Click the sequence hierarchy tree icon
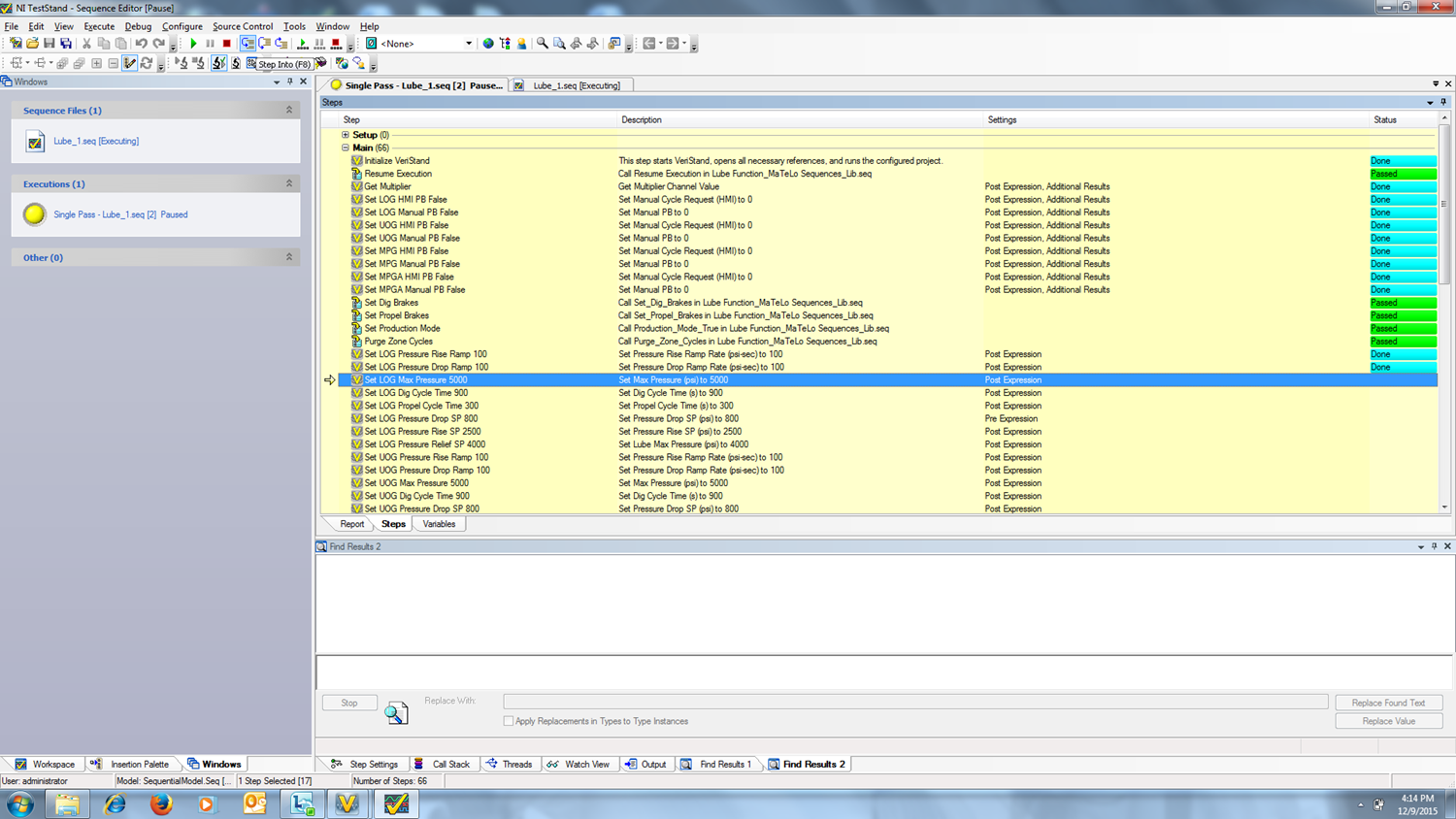The image size is (1456, 819). coord(505,44)
